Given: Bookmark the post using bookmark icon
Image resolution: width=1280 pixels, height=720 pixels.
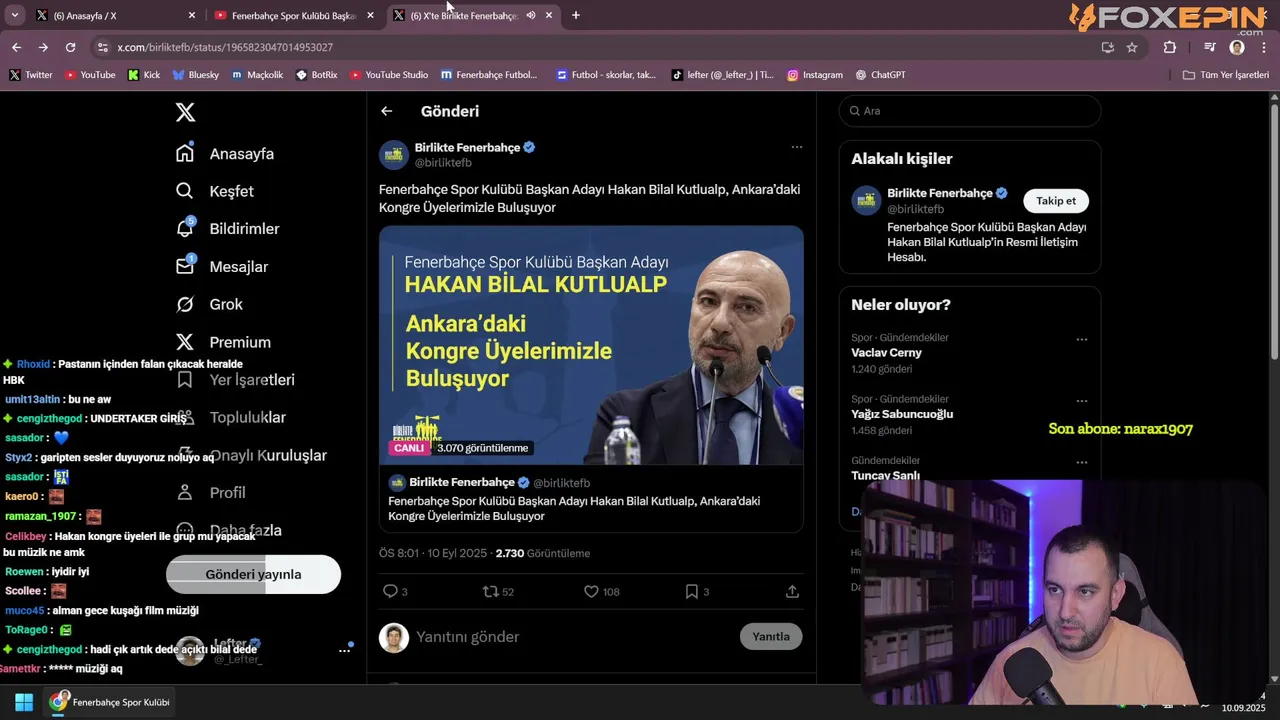Looking at the screenshot, I should (691, 591).
